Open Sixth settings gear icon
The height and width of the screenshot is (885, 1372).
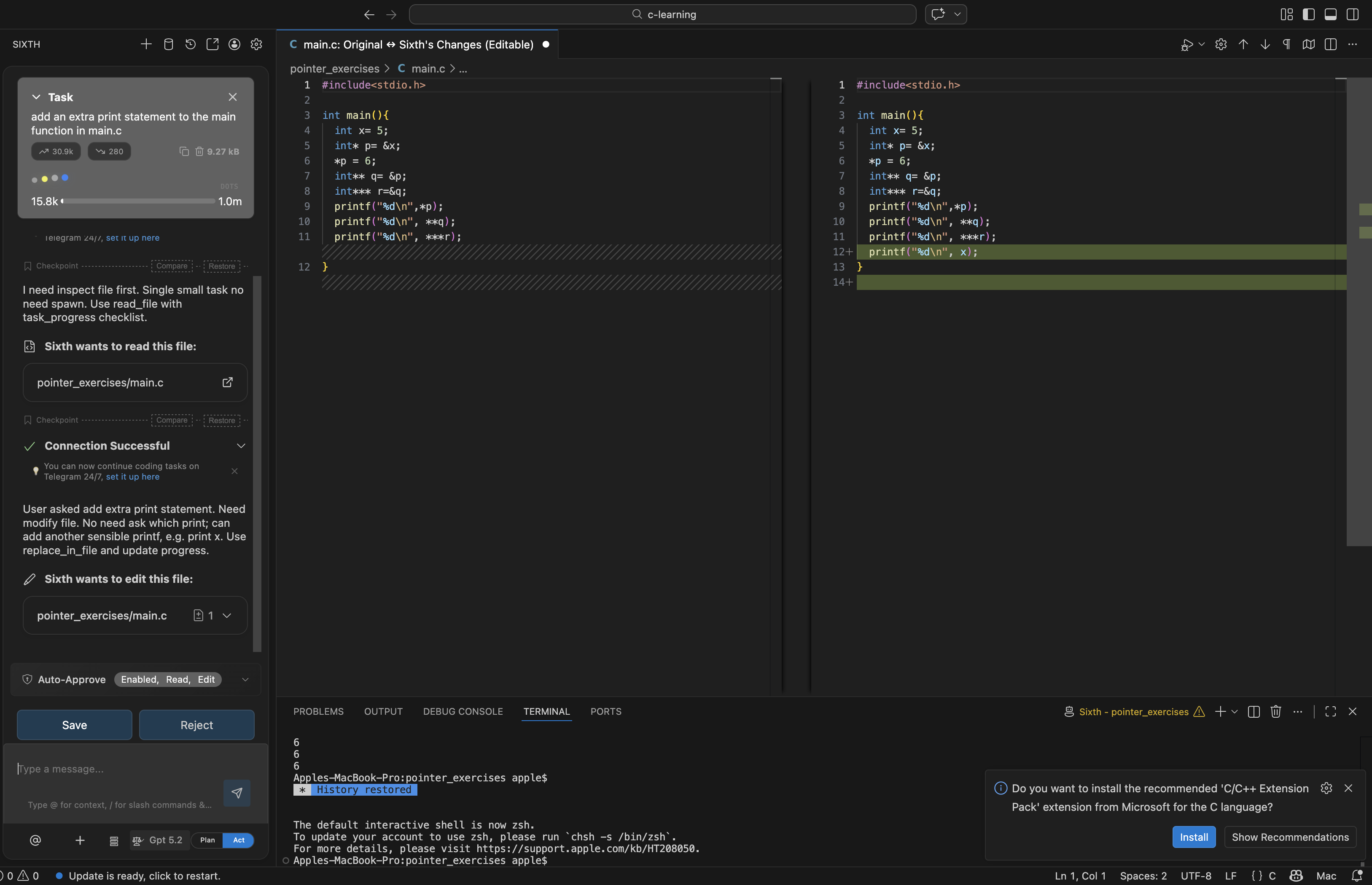[256, 44]
